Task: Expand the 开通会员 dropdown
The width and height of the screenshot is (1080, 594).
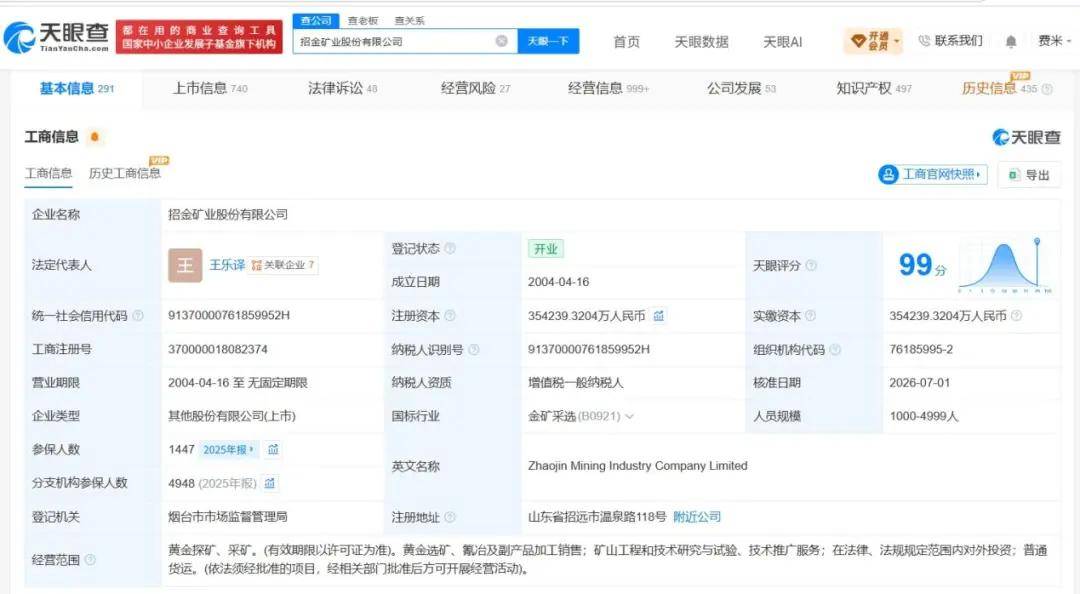Action: [897, 41]
